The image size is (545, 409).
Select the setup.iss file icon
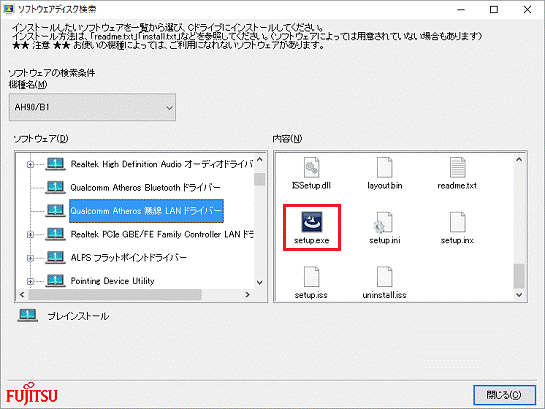coord(311,277)
